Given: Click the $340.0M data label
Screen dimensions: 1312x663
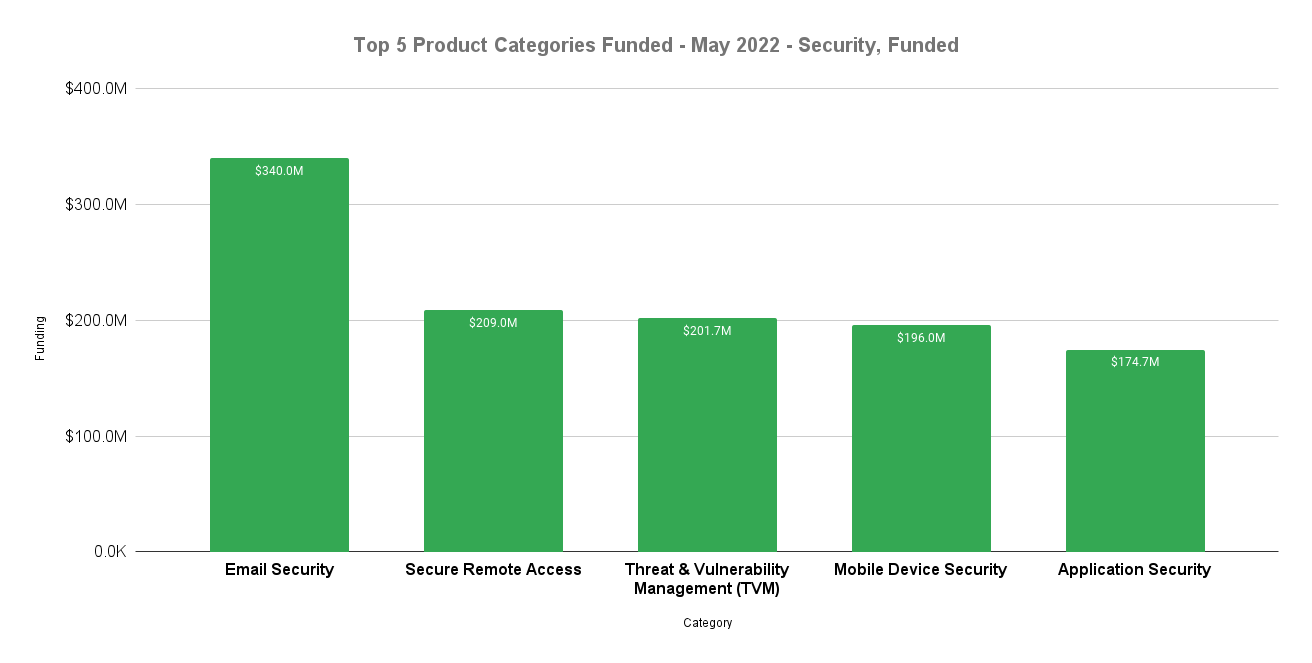Looking at the screenshot, I should pos(279,171).
